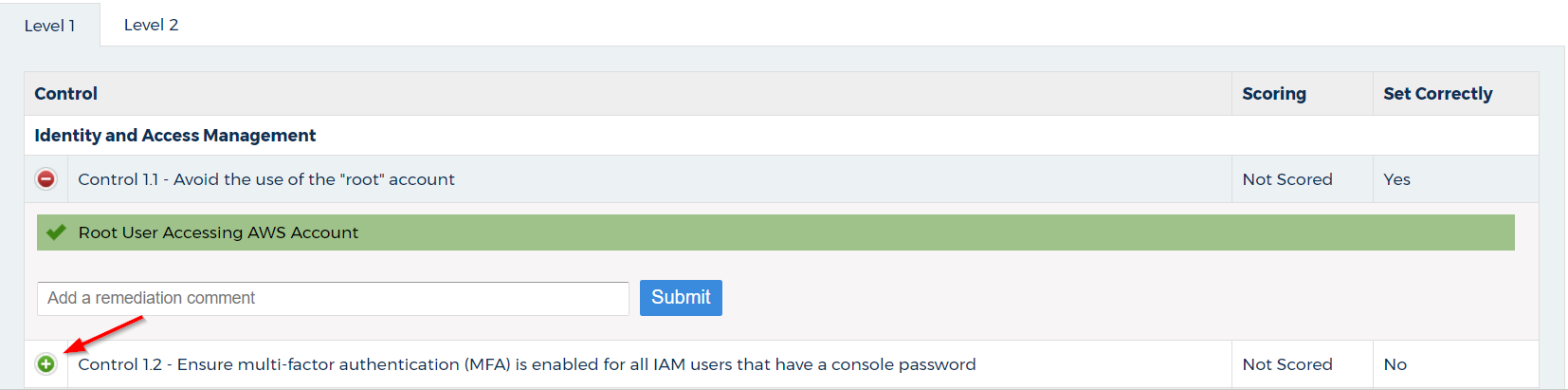Expand Control 1.2 with the green plus icon
This screenshot has height=390, width=1568.
46,363
